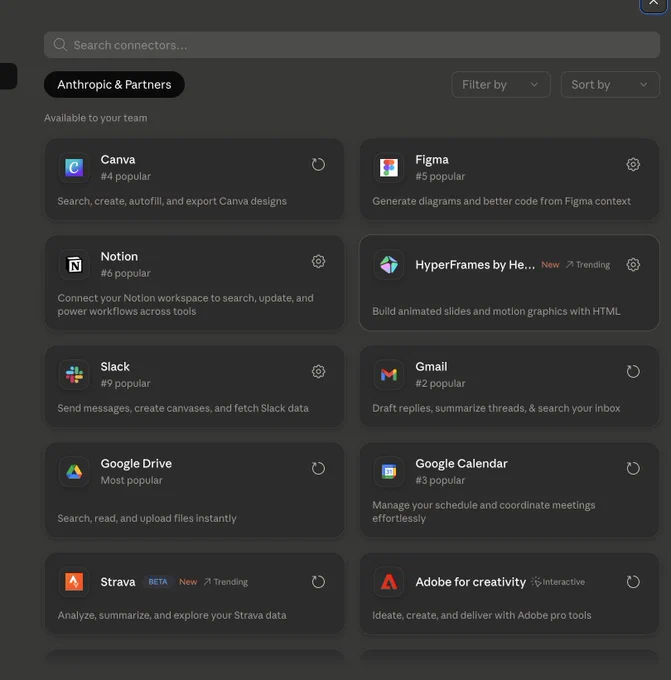Screen dimensions: 671x680
Task: Open Figma connector settings gear
Action: point(633,164)
